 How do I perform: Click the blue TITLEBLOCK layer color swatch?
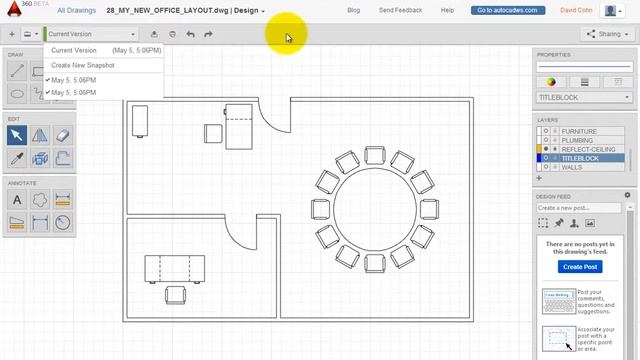539,158
